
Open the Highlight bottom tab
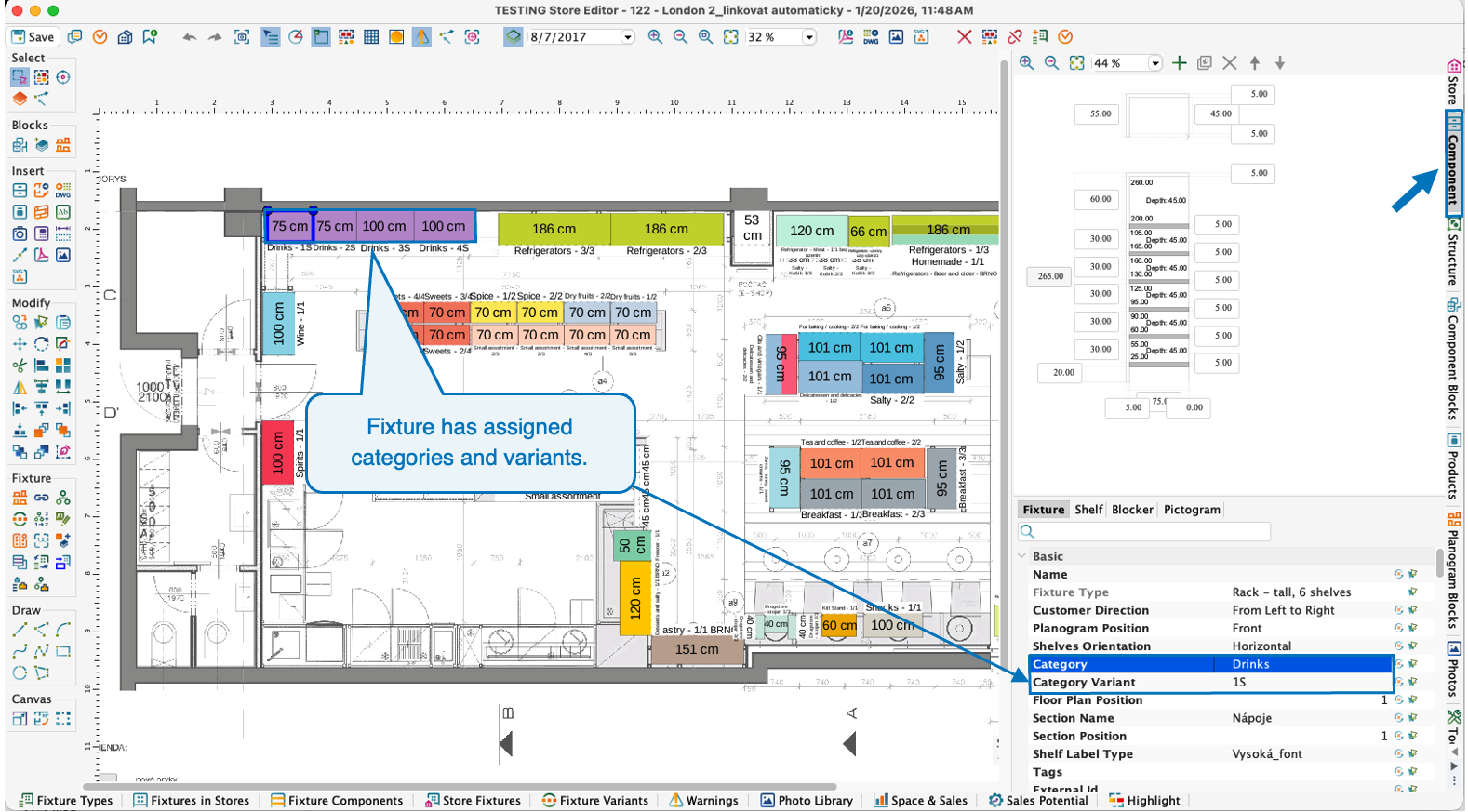[1144, 801]
